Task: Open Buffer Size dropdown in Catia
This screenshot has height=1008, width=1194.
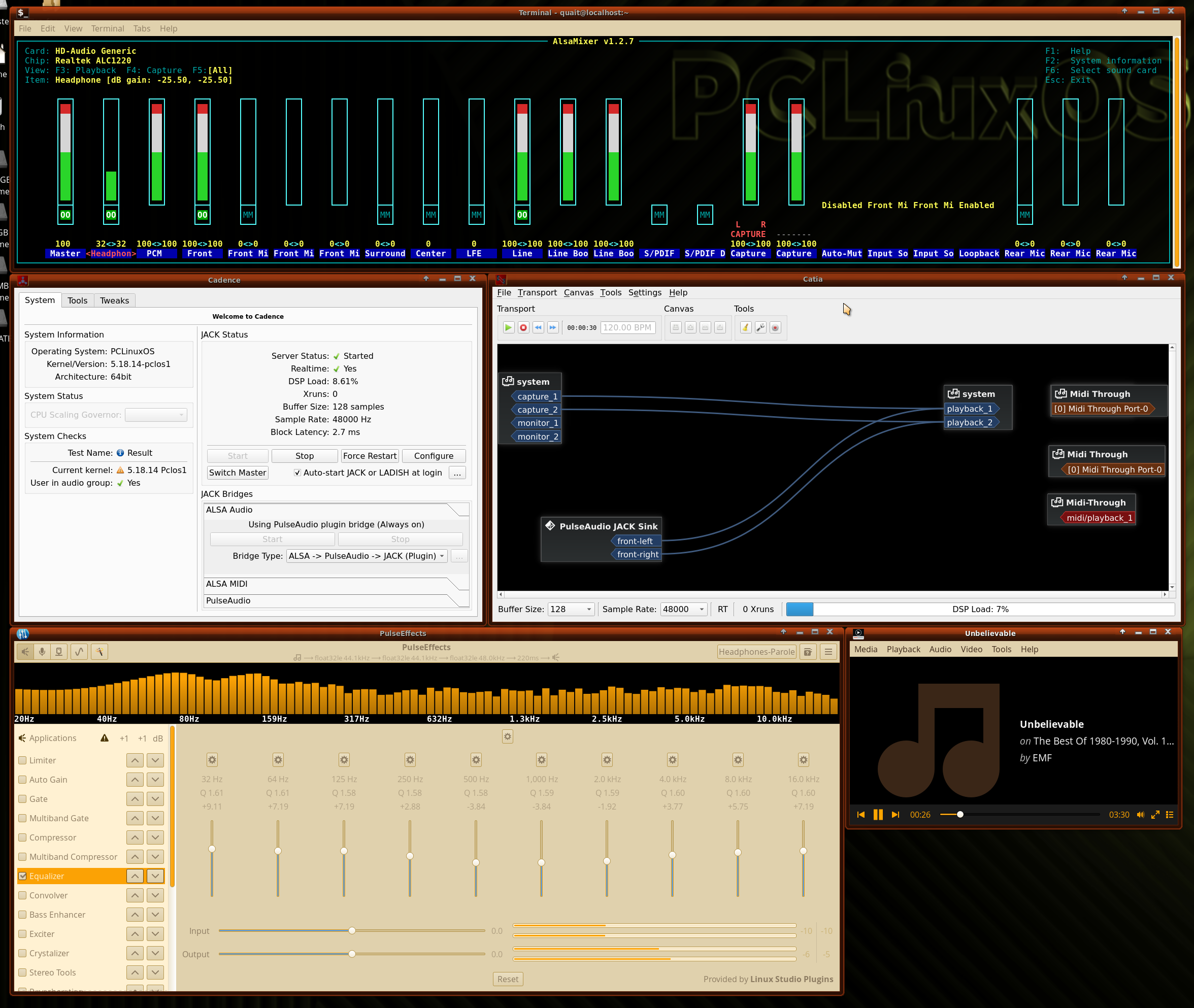Action: (571, 609)
